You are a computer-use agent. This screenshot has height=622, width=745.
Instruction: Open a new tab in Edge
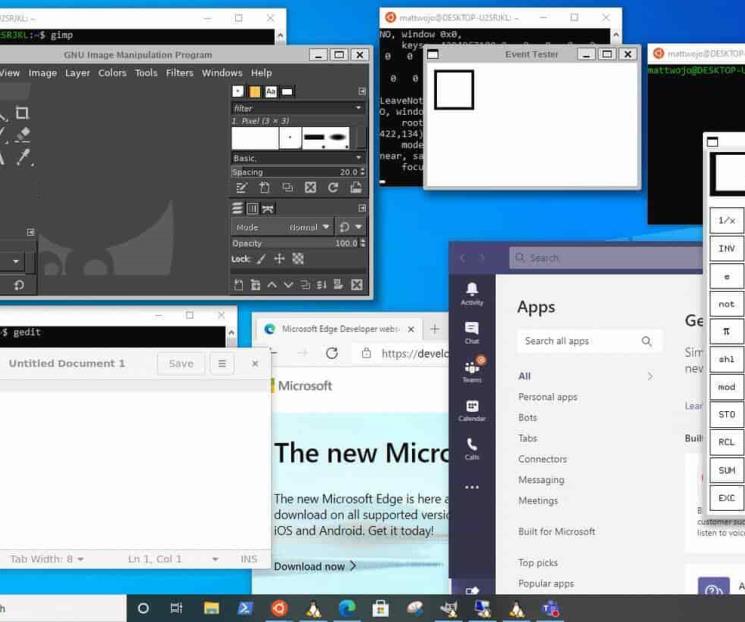tap(435, 329)
